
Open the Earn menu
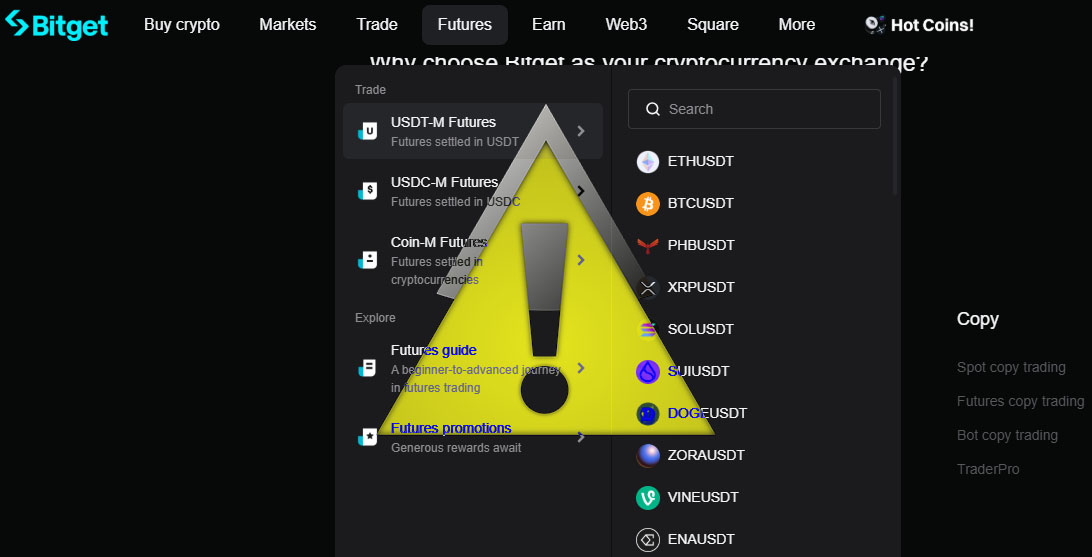coord(549,25)
